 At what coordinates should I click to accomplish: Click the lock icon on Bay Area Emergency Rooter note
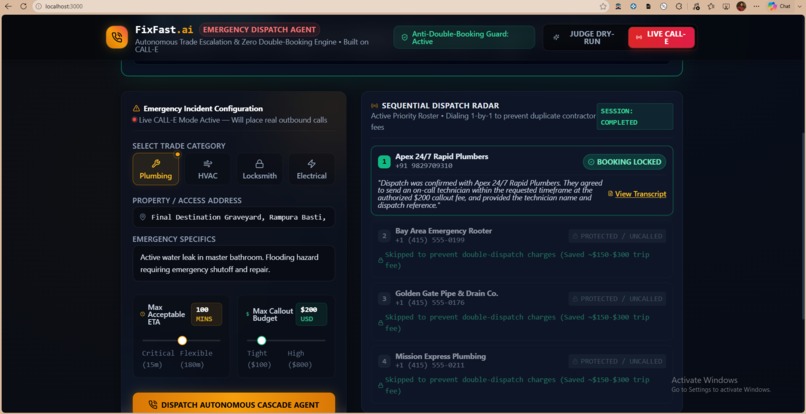[380, 261]
